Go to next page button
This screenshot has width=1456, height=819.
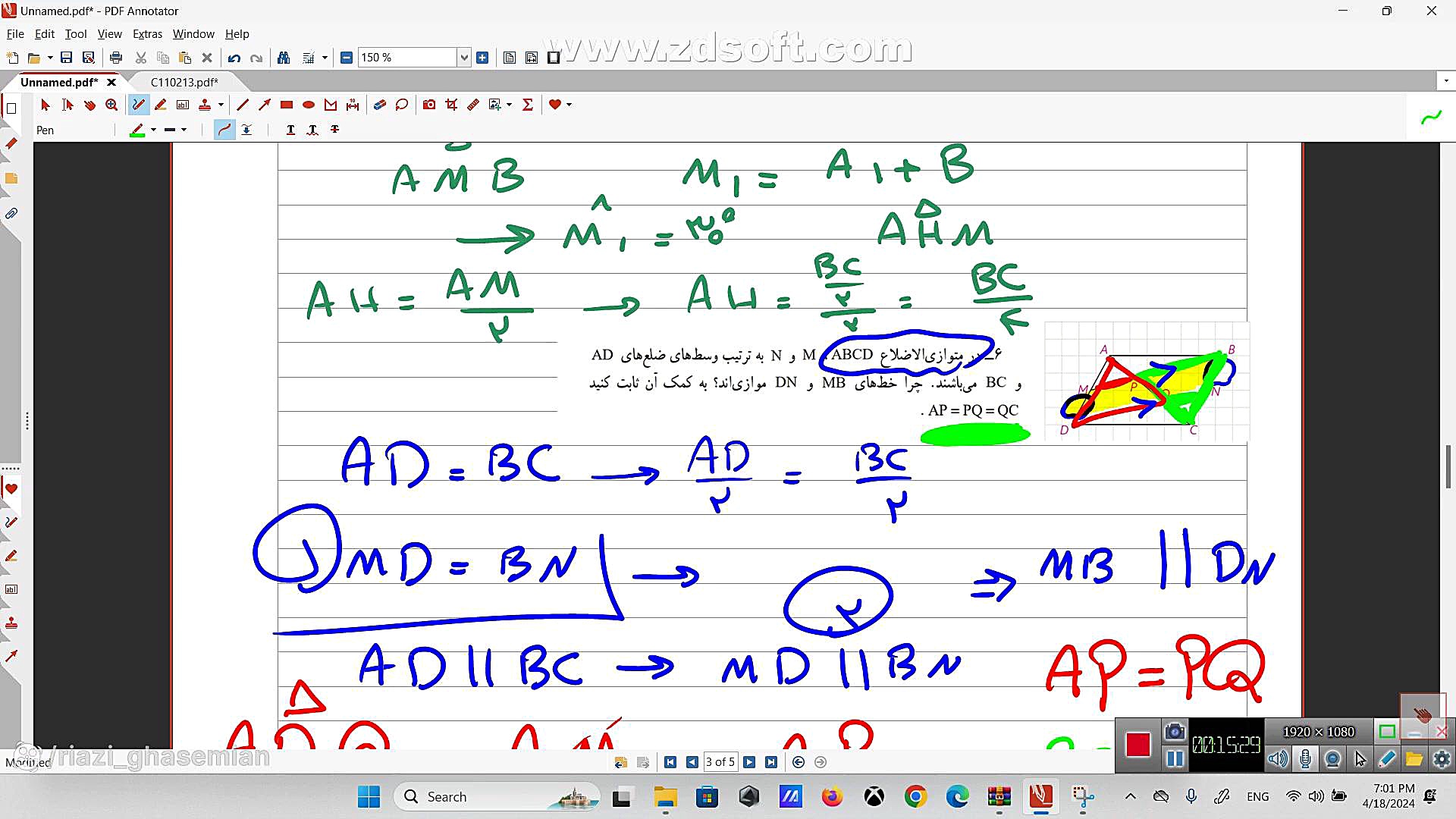[749, 762]
